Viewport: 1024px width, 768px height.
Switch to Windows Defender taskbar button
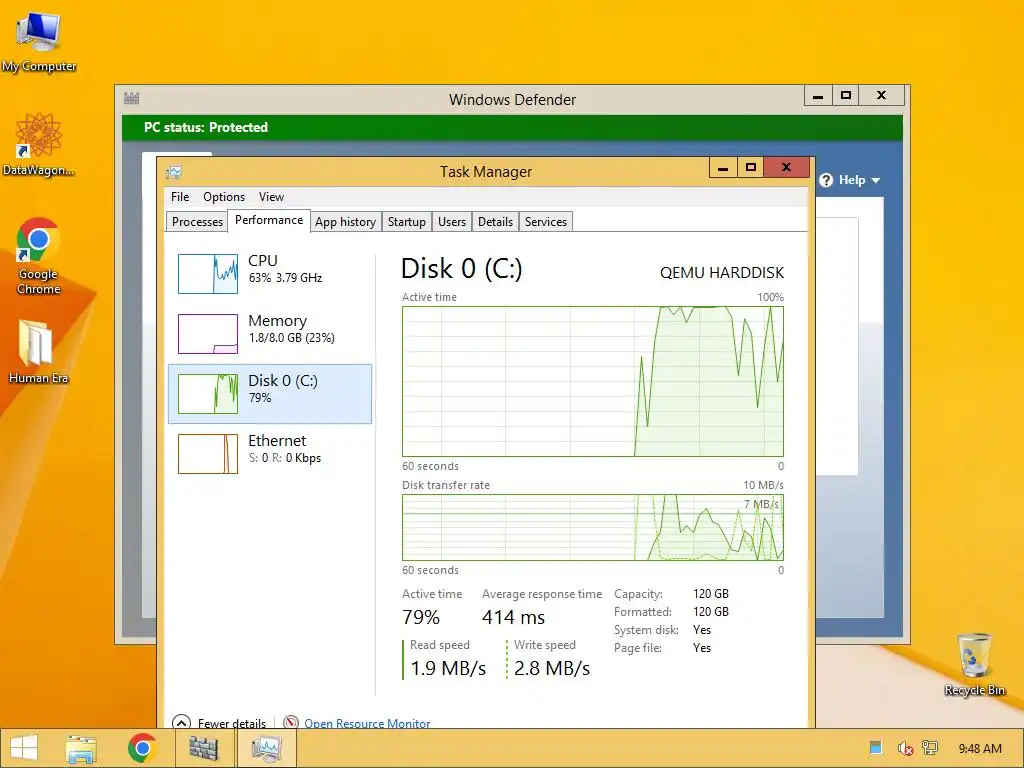(x=204, y=748)
